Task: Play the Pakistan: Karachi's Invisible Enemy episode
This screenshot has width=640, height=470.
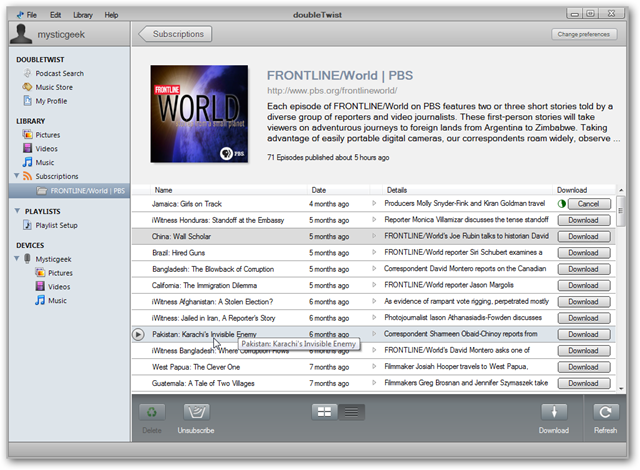Action: click(x=138, y=335)
